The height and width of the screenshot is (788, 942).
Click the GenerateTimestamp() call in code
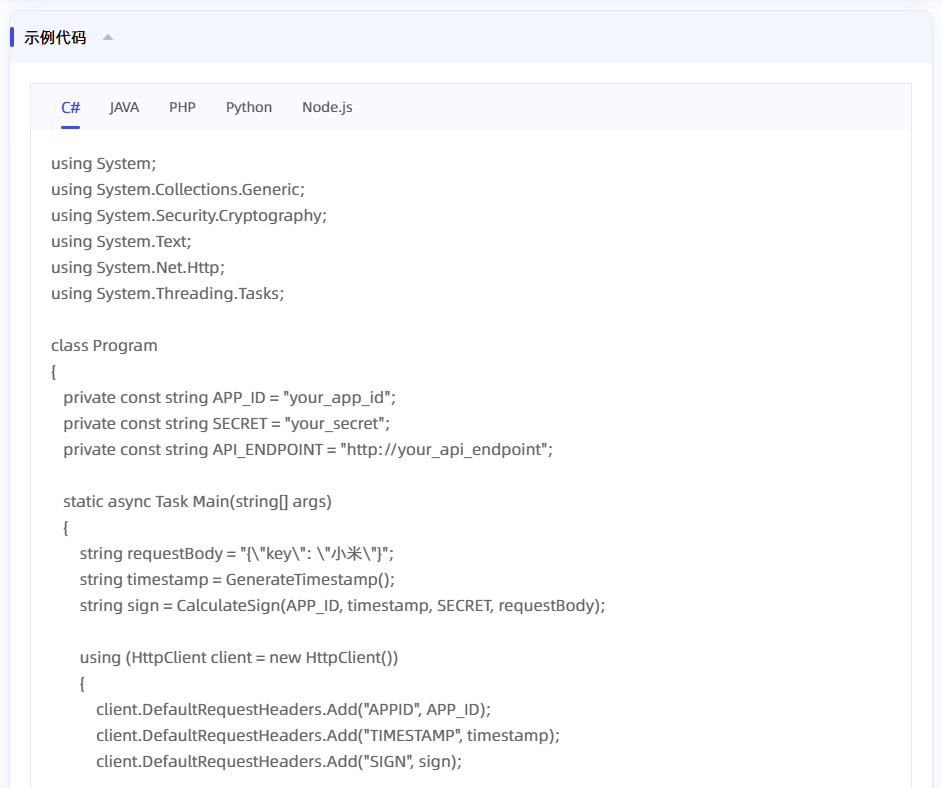coord(310,579)
